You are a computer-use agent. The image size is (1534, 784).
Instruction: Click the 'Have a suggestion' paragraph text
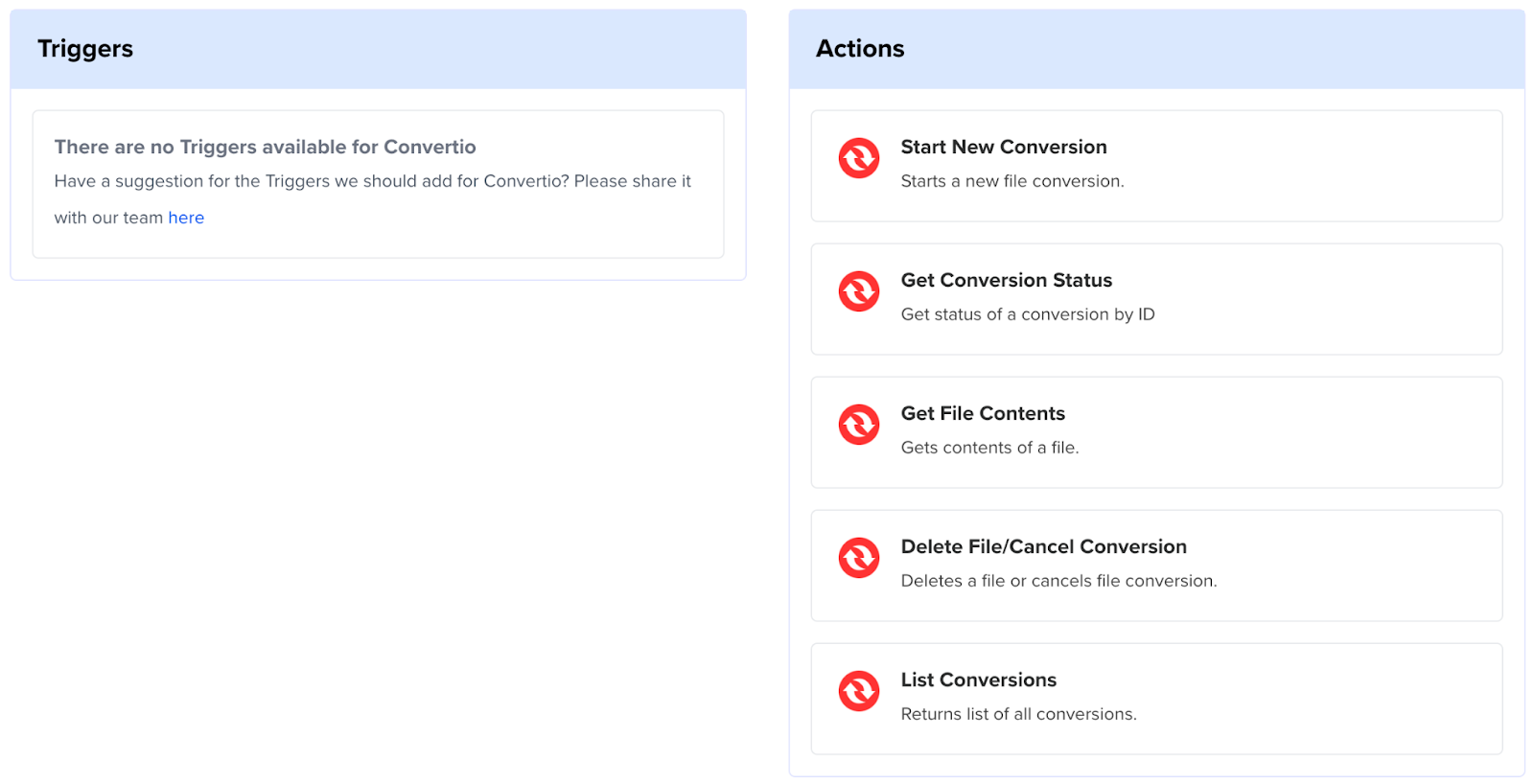(x=373, y=199)
